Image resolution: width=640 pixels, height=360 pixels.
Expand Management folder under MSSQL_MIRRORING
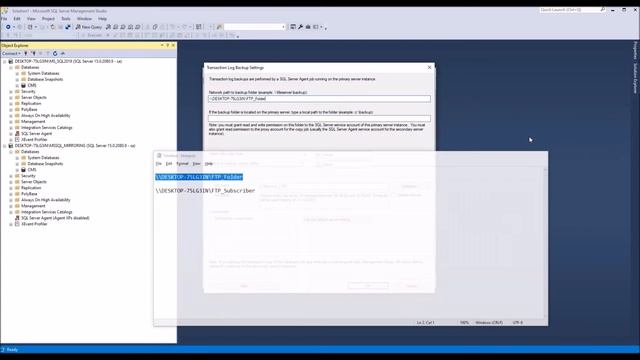11,206
